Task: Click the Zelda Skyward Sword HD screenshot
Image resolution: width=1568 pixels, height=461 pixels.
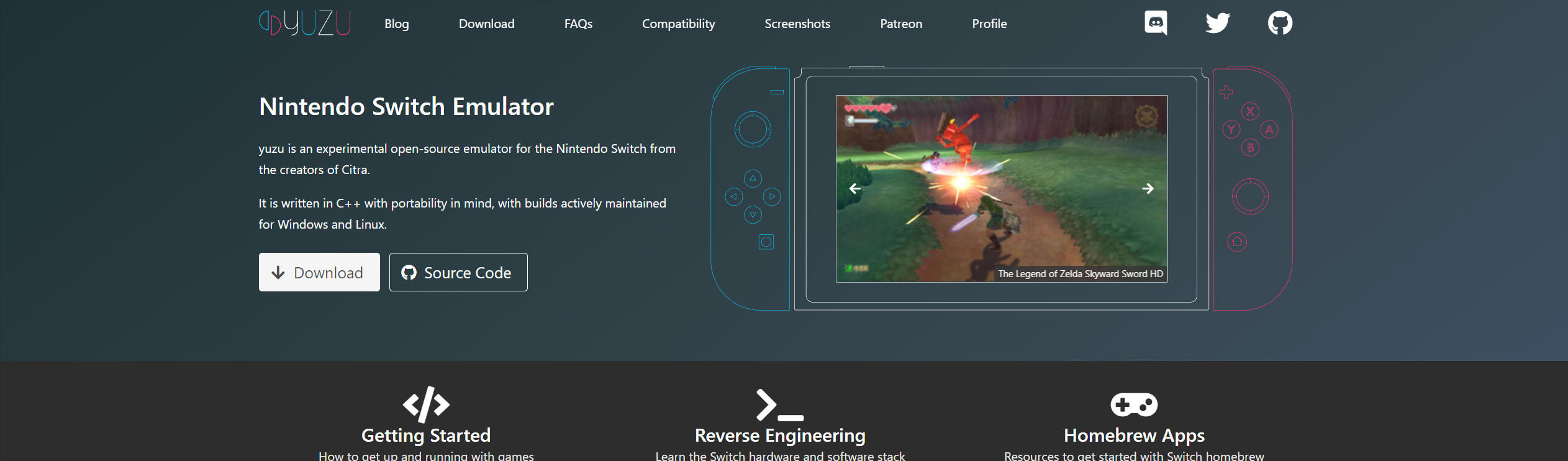Action: (1002, 188)
